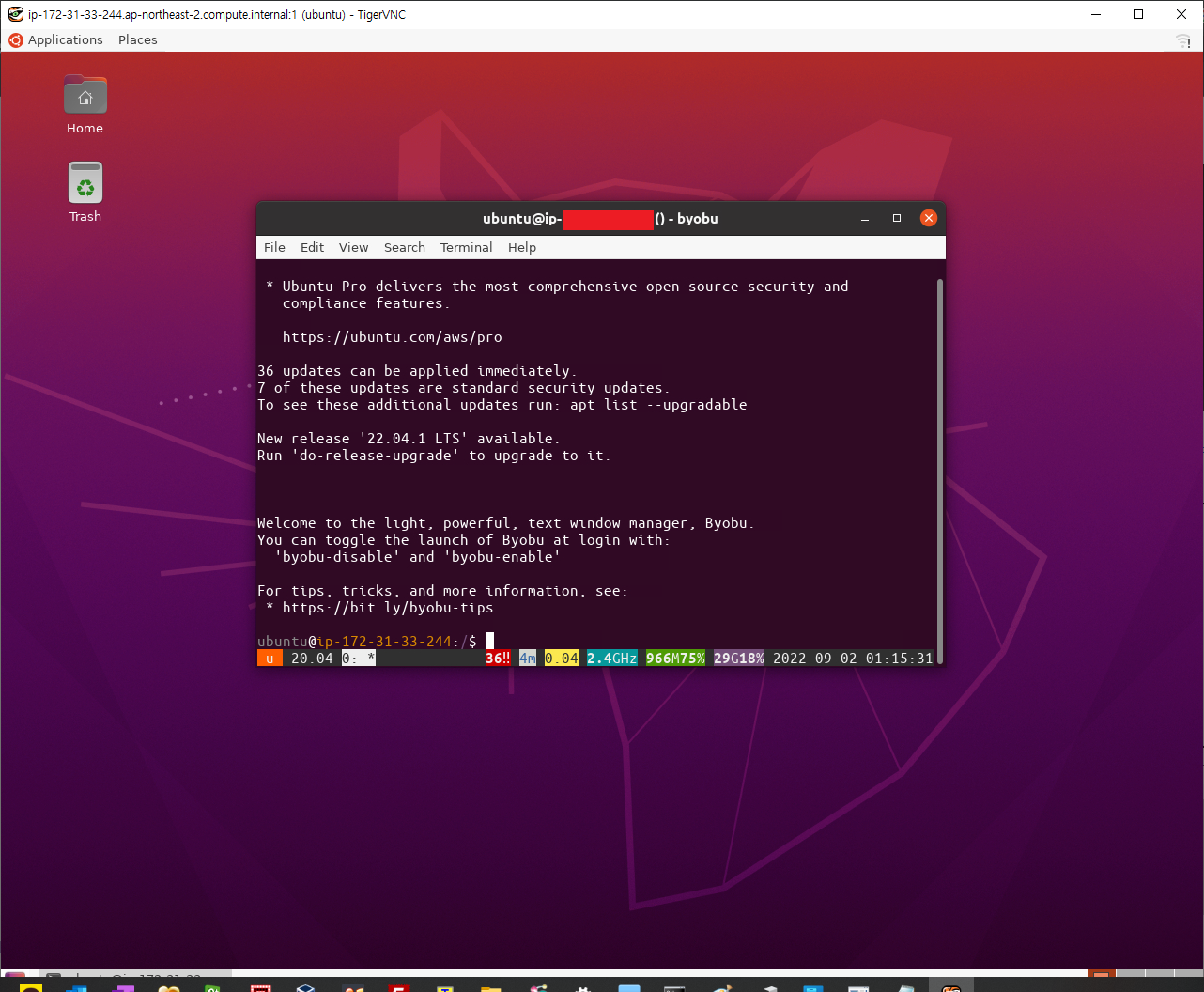Screen dimensions: 1204x992
Task: Click 'apt list --upgradable' command text
Action: (658, 405)
